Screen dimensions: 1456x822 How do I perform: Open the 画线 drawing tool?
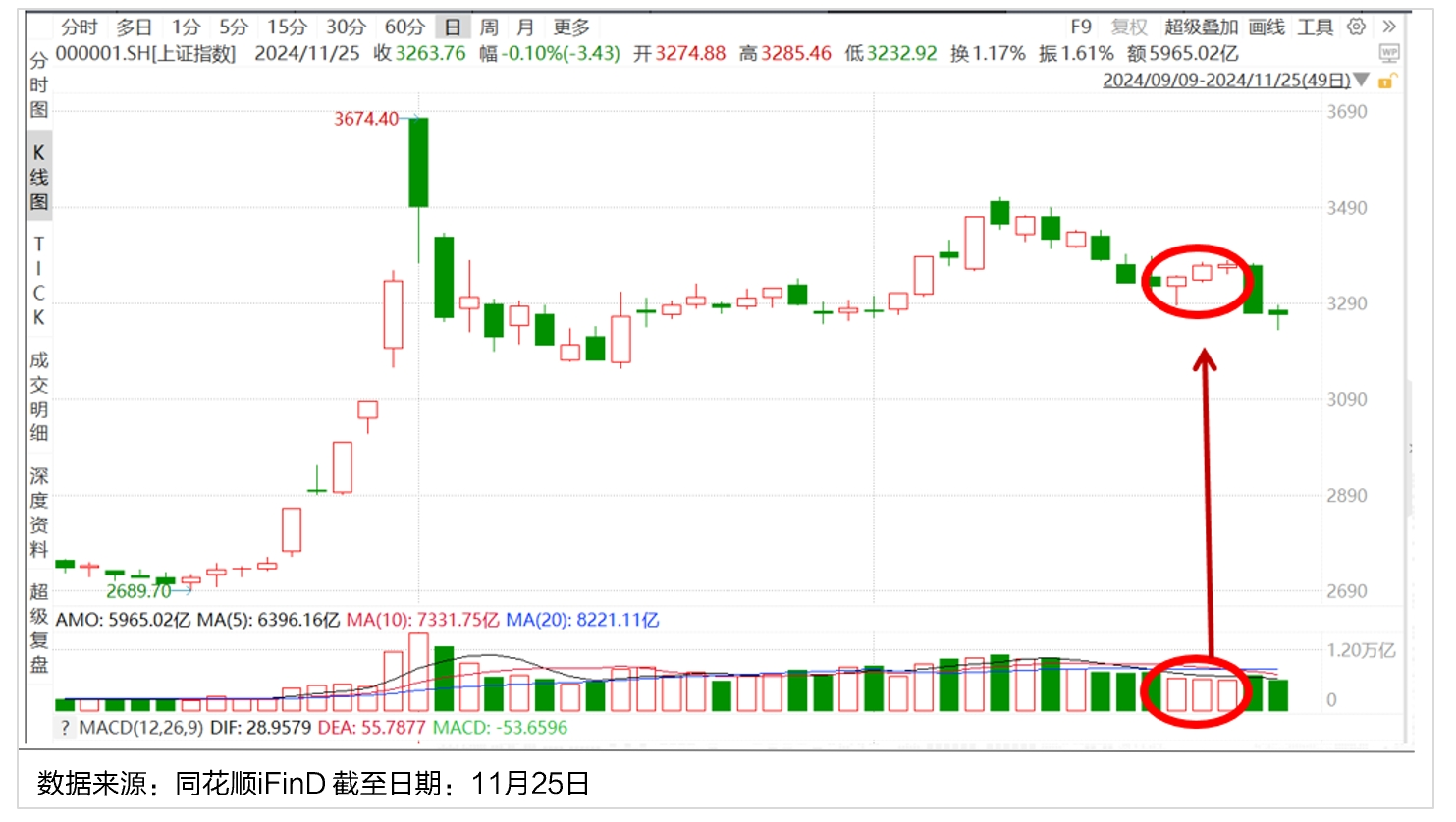(x=1267, y=27)
